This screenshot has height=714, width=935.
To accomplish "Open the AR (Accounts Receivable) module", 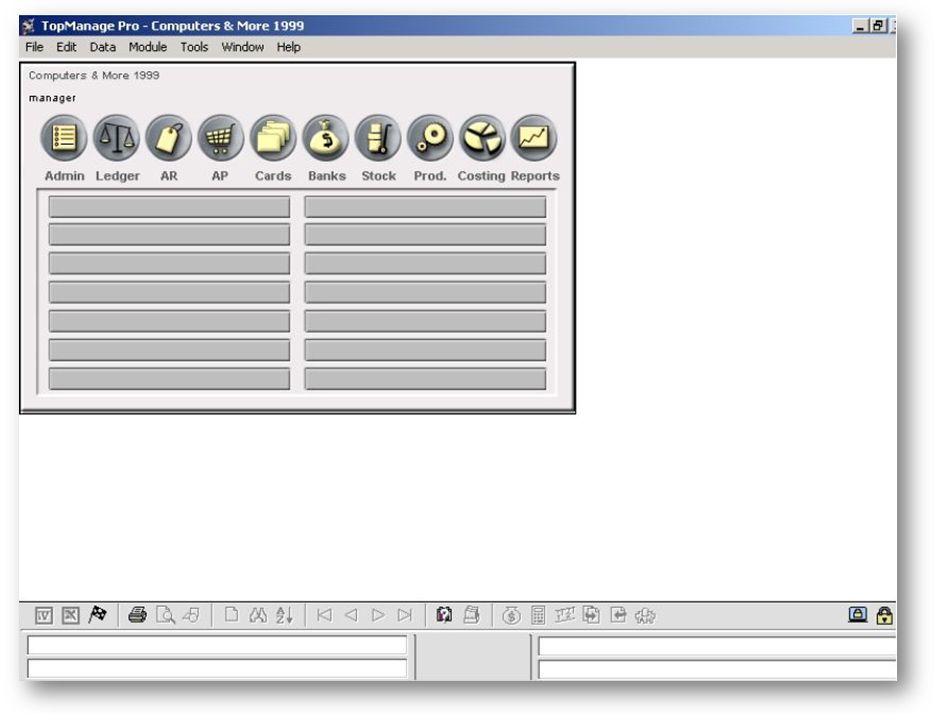I will tap(167, 140).
